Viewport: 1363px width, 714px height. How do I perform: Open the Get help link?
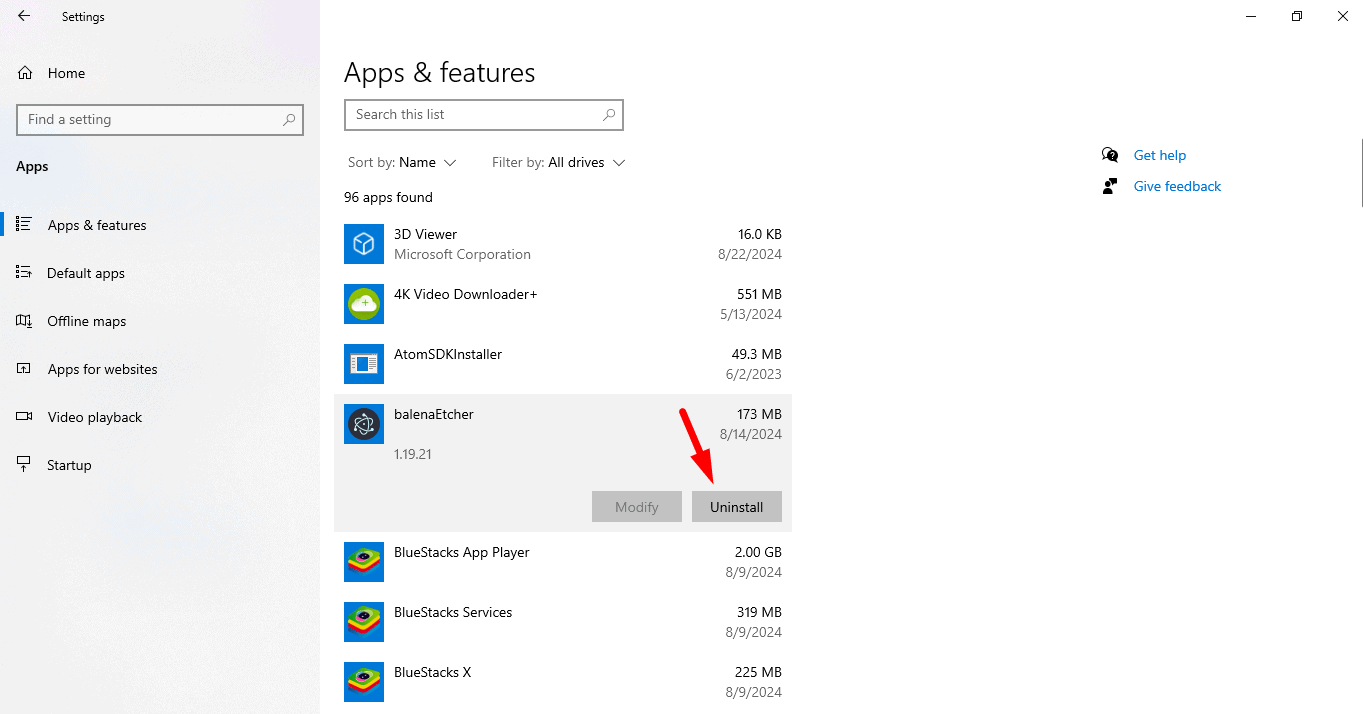coord(1160,155)
